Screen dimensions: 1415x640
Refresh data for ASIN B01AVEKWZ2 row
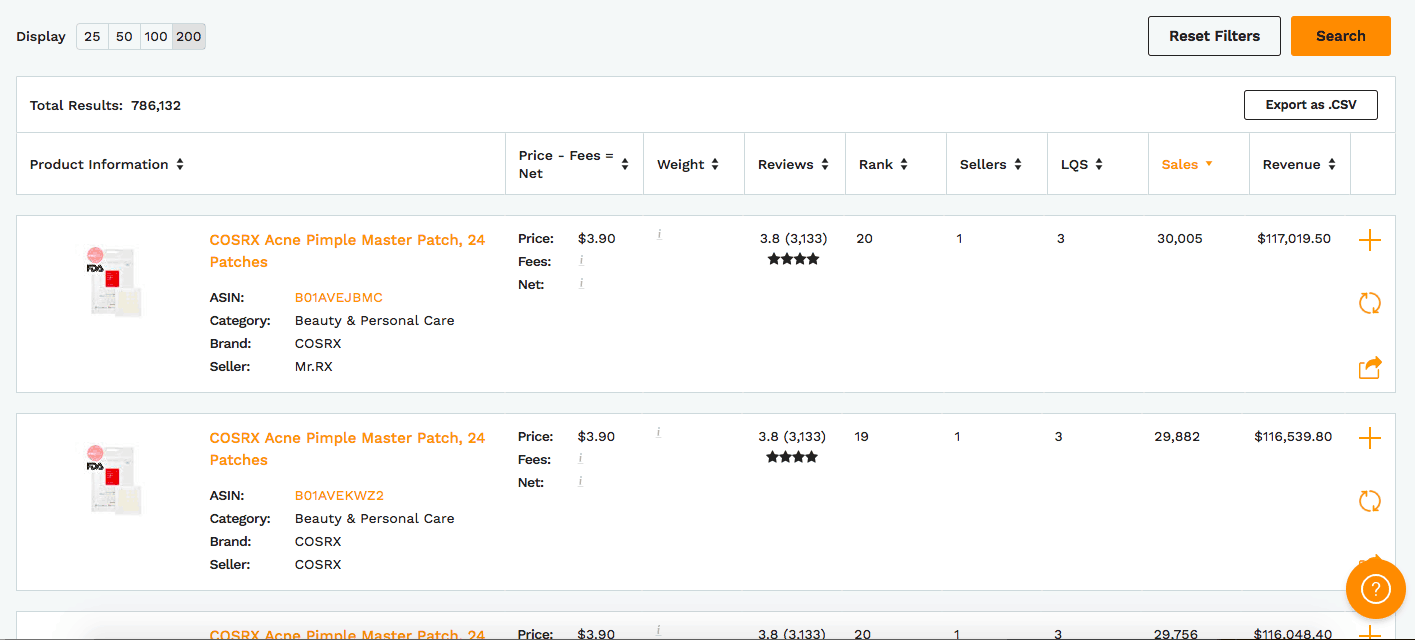coord(1369,501)
